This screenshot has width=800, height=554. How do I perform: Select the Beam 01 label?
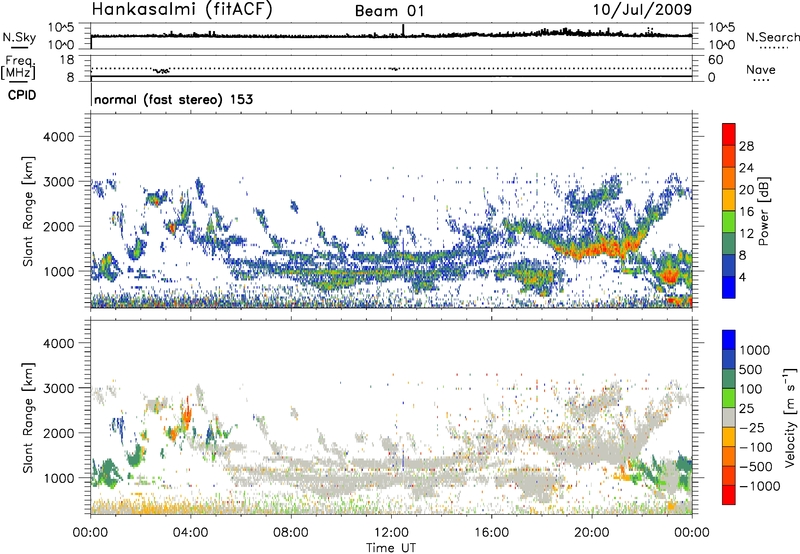pos(389,11)
